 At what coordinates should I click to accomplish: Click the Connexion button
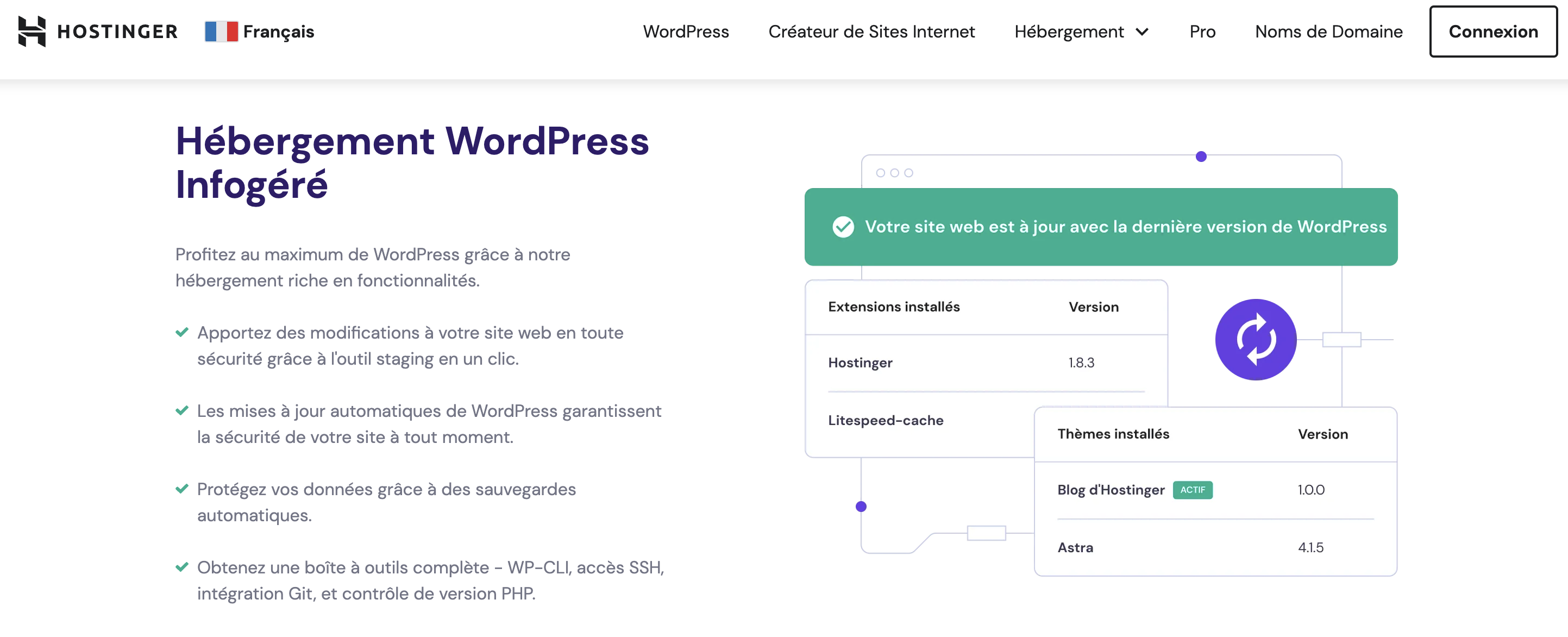pyautogui.click(x=1492, y=31)
